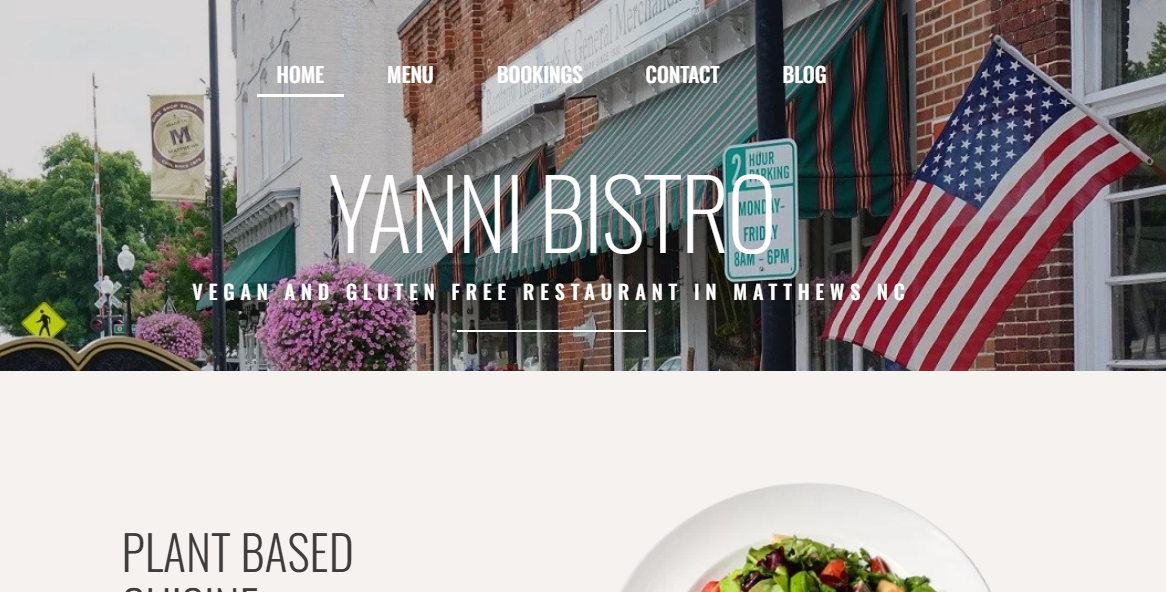
Task: Visit the BLOG page
Action: [x=804, y=74]
